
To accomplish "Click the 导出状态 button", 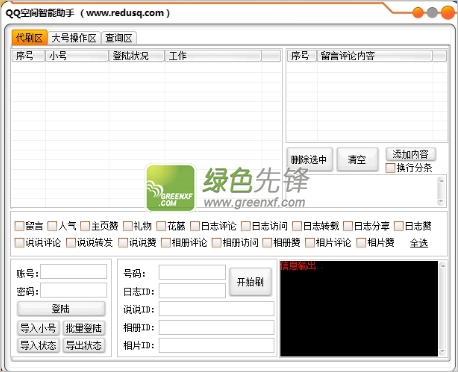I will pos(84,345).
